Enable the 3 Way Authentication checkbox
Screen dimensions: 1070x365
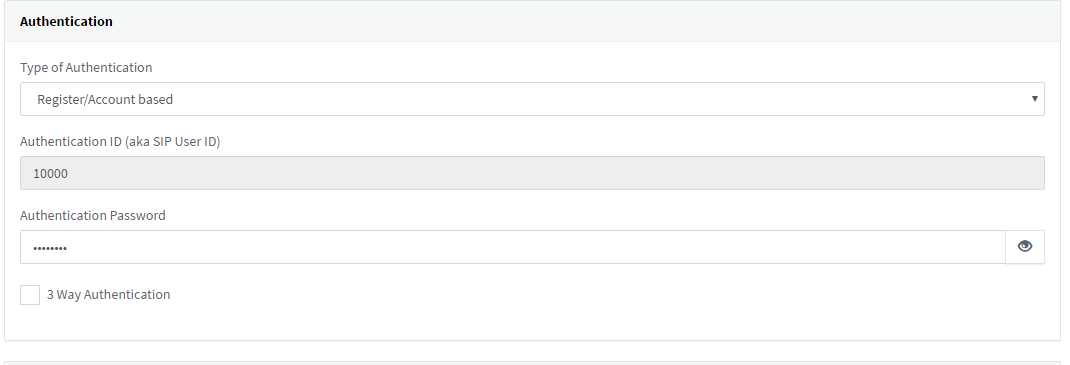(30, 295)
